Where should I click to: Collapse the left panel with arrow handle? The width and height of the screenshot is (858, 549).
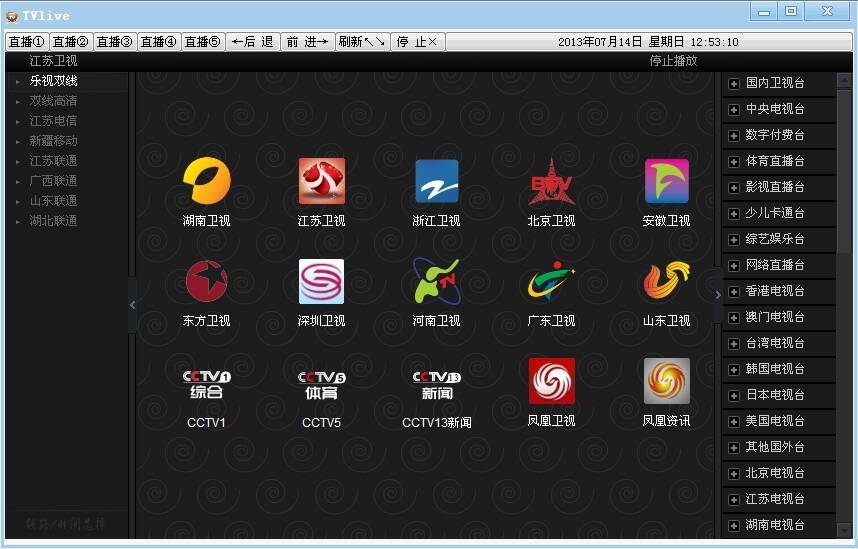coord(132,305)
